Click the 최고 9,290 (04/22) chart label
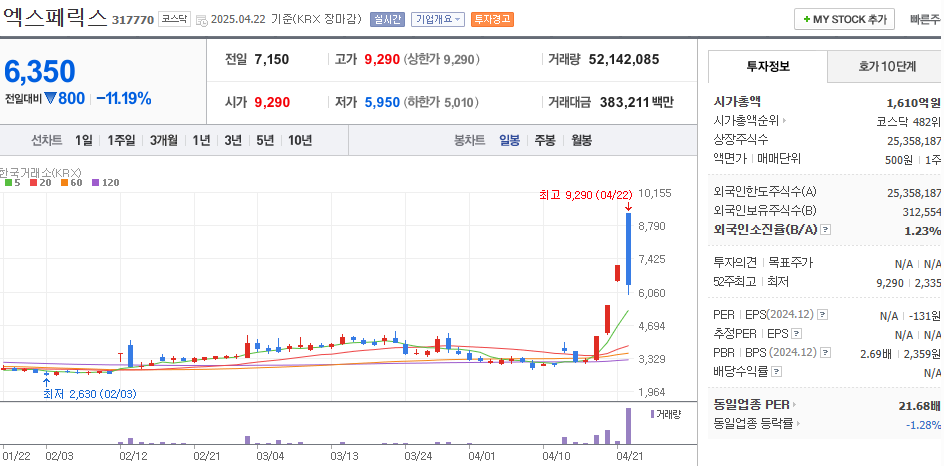 pos(586,194)
